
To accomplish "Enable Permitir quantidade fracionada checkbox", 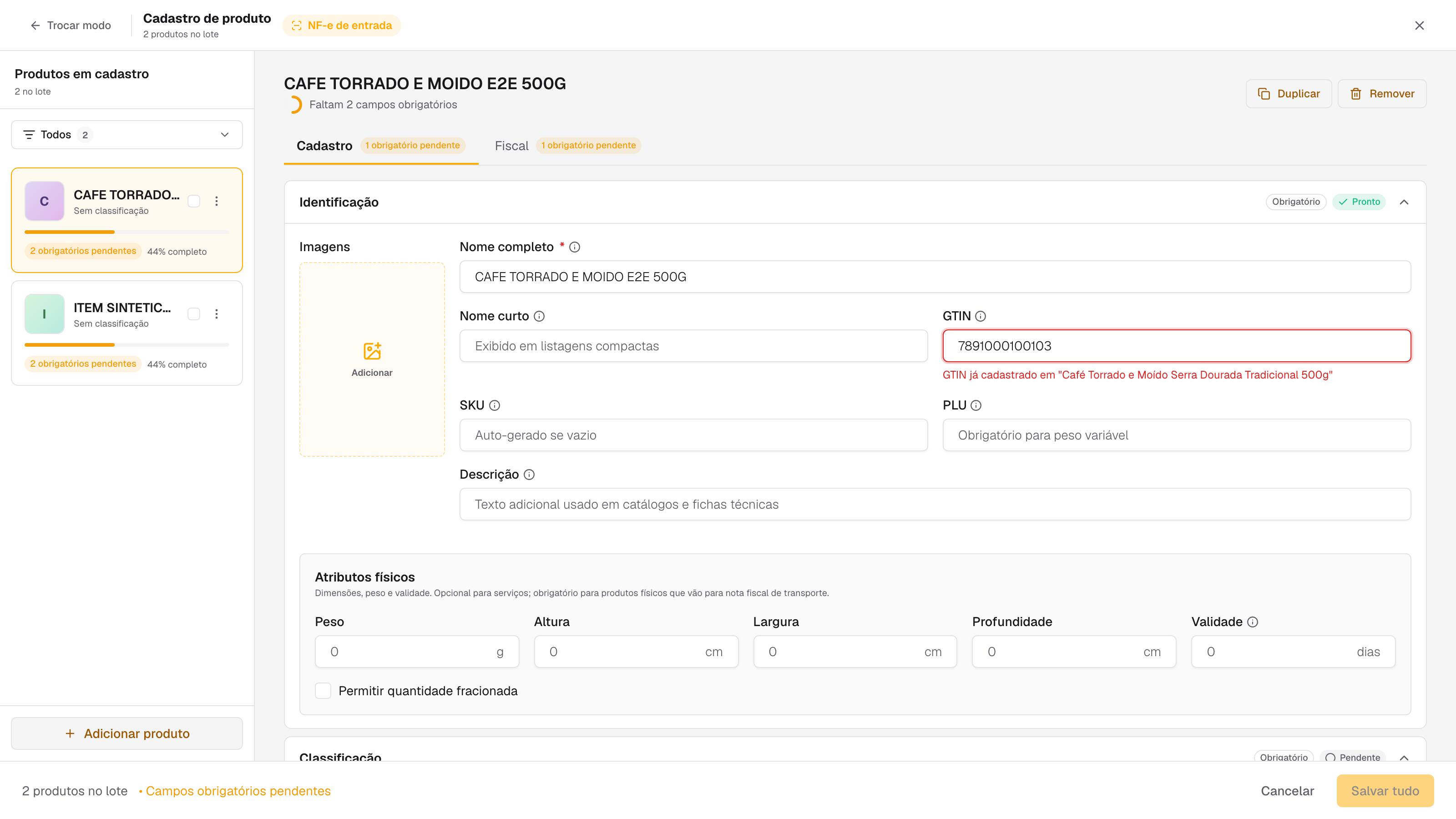I will tap(323, 691).
